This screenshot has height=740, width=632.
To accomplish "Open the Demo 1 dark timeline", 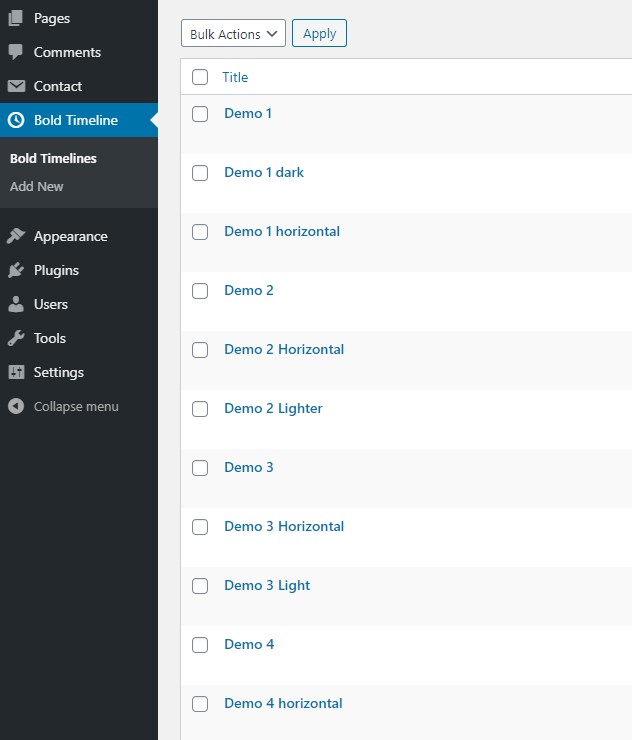I will click(264, 172).
